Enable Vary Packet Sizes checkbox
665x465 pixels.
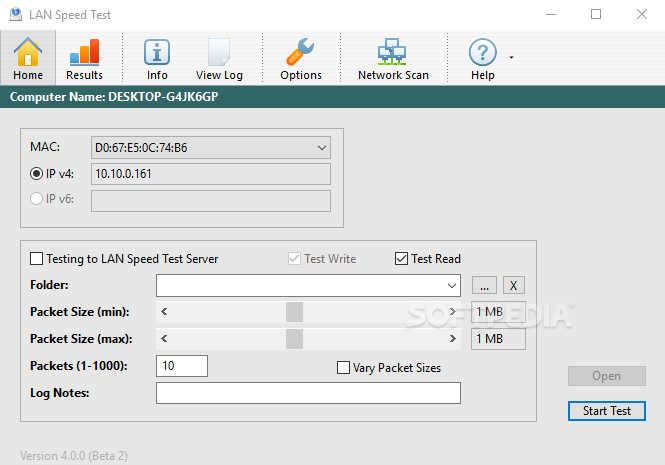pyautogui.click(x=343, y=367)
